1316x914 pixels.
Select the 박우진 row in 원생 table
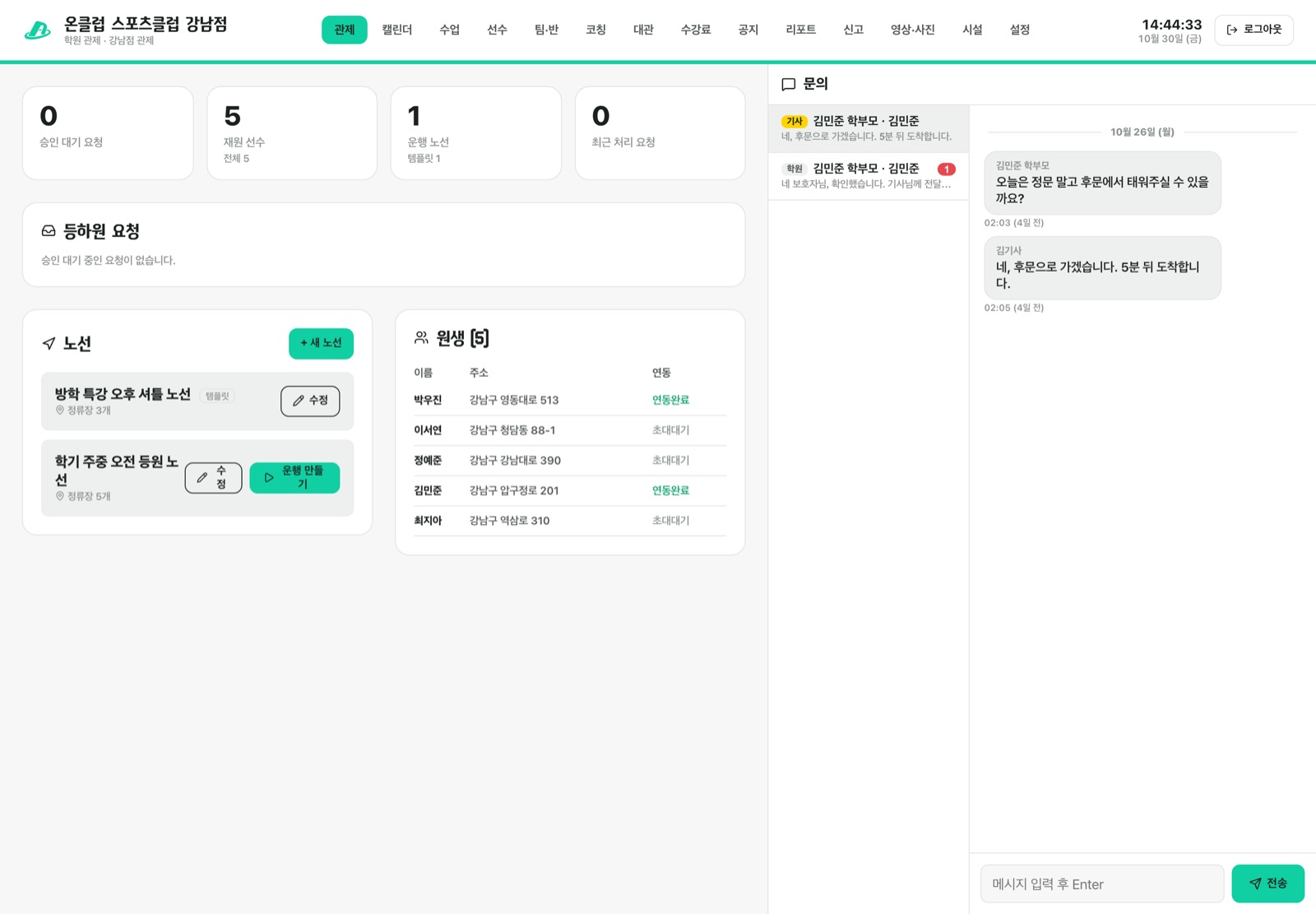pos(570,401)
